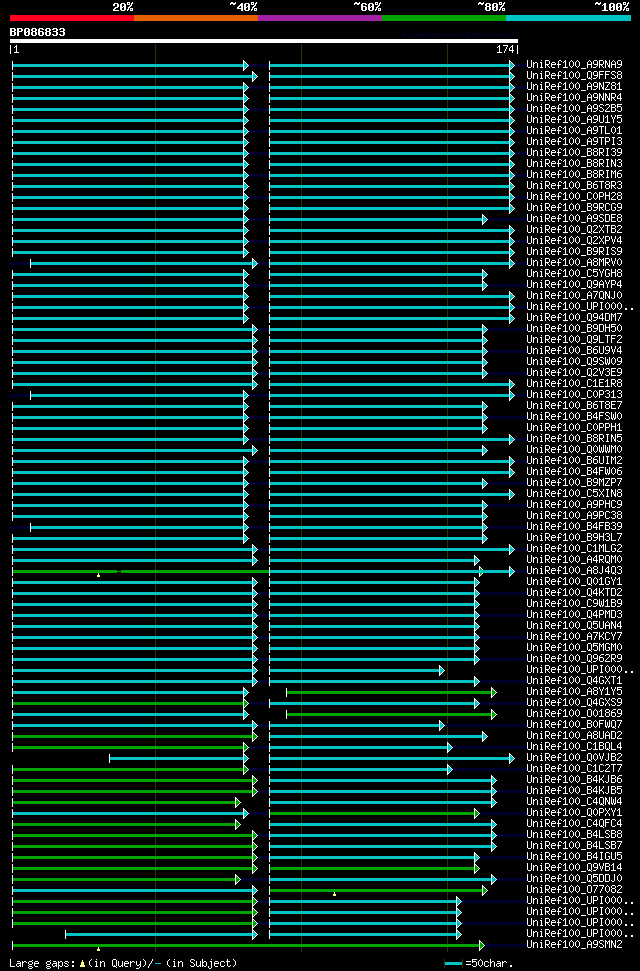
Task: Click UniRef100_C0P313 label
Action: [574, 395]
